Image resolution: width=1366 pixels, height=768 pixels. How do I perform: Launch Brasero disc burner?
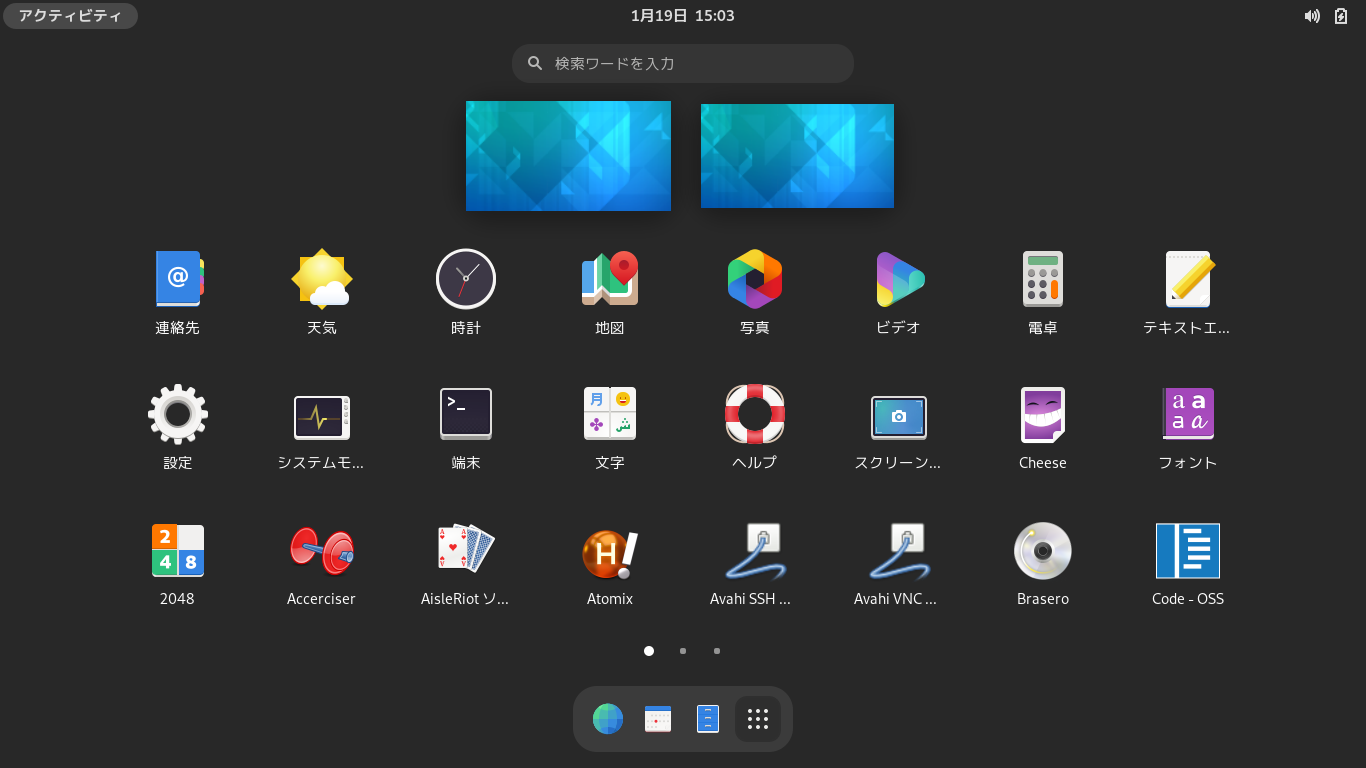coord(1043,550)
